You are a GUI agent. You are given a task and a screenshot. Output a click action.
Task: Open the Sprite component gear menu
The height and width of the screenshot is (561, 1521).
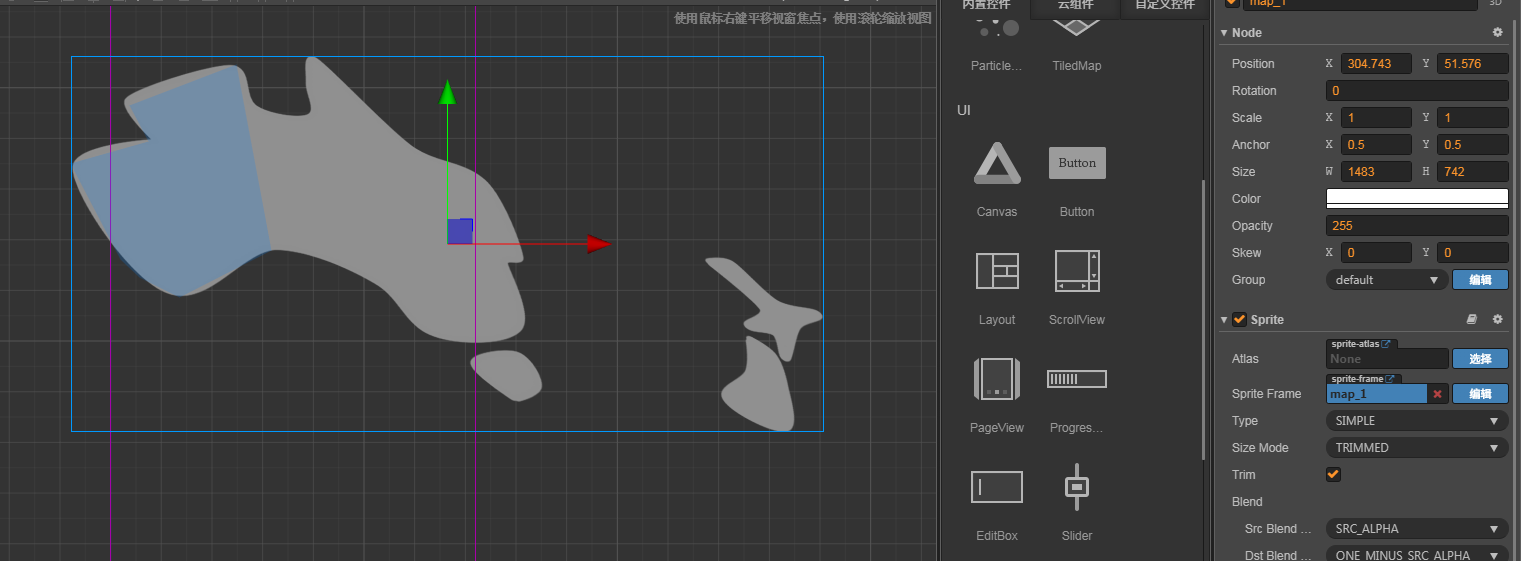point(1497,319)
